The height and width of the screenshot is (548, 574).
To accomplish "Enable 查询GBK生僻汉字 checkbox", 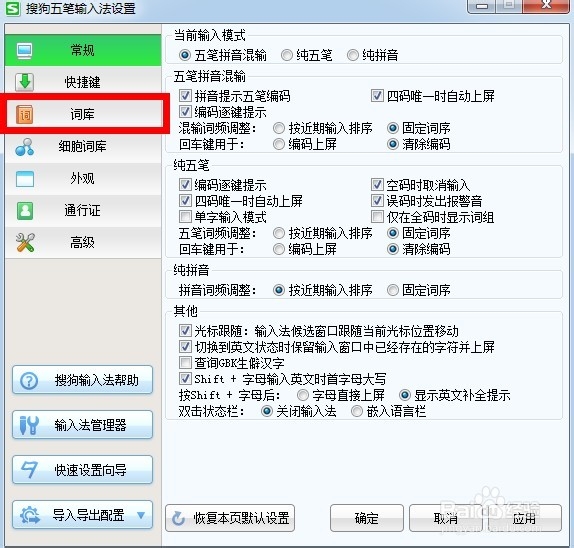I will click(185, 363).
